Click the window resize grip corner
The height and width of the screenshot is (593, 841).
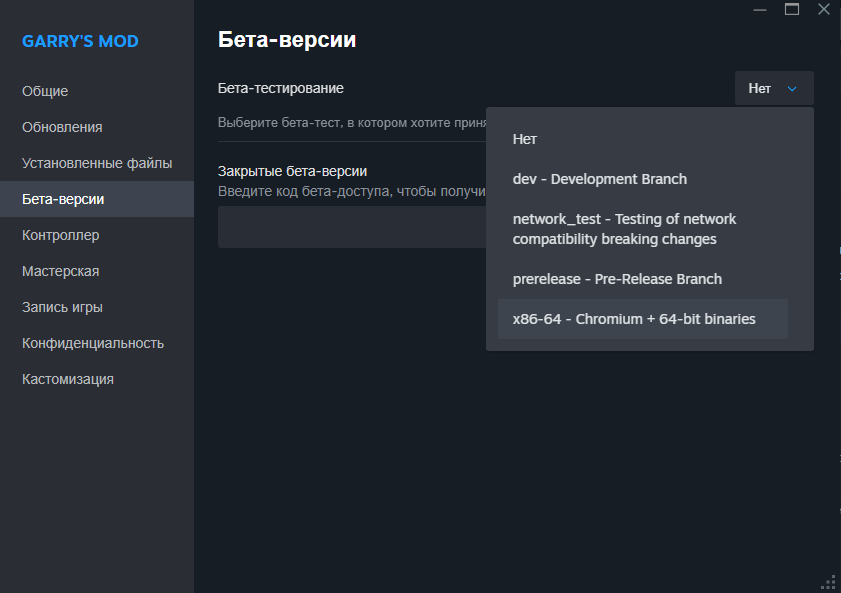827,581
